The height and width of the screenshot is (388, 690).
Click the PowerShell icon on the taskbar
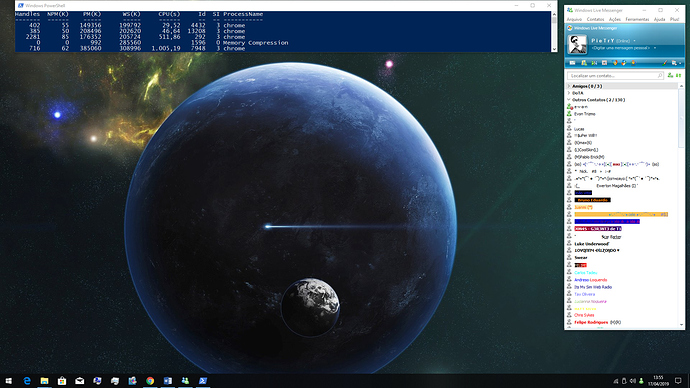pos(203,381)
